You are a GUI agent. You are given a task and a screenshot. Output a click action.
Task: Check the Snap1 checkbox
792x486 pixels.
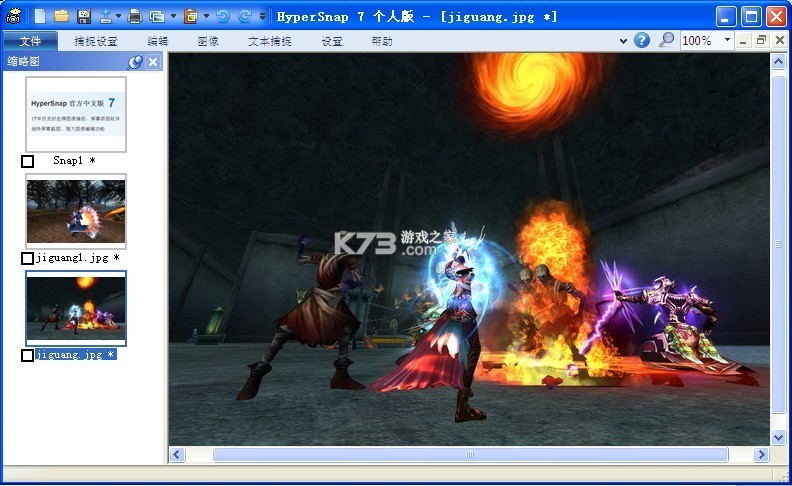point(28,162)
